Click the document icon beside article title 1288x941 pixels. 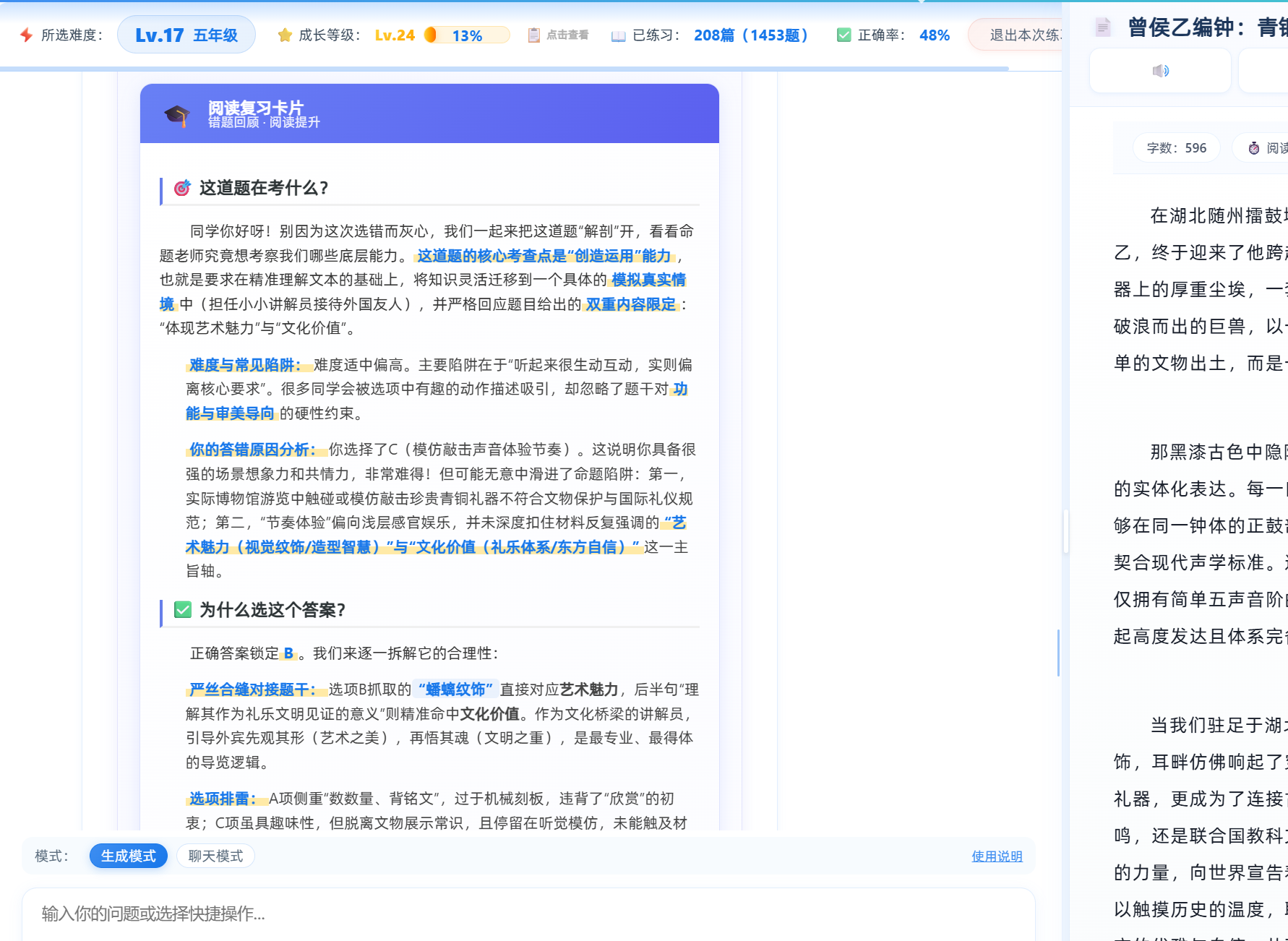[1102, 27]
